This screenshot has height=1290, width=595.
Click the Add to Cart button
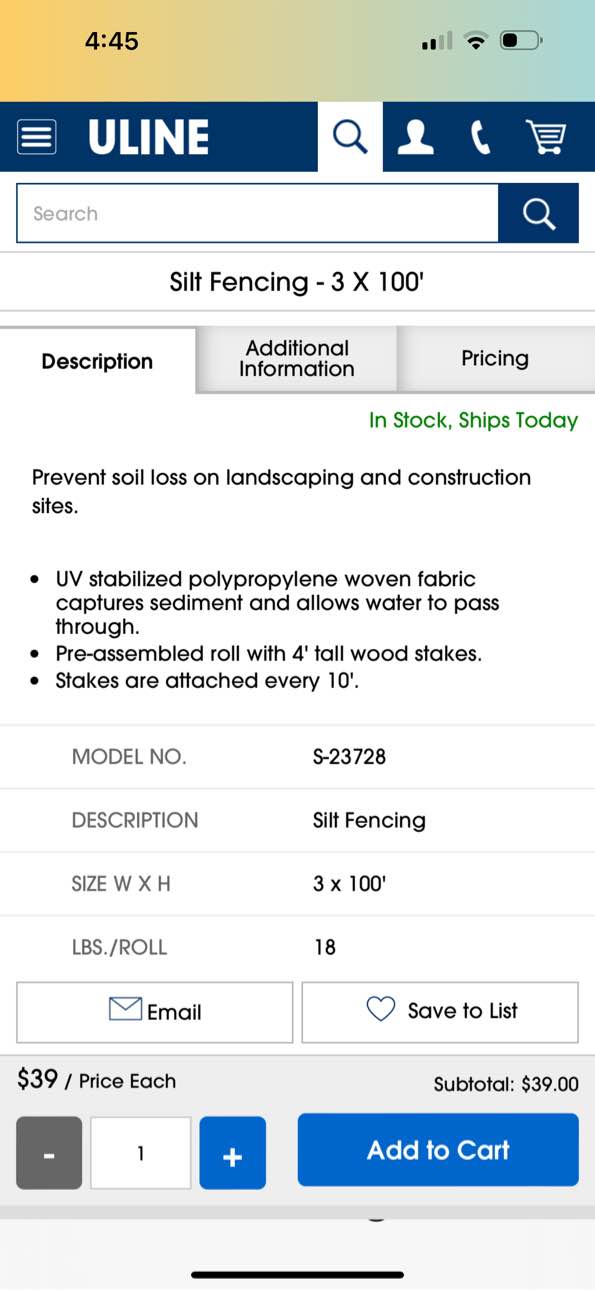click(438, 1150)
